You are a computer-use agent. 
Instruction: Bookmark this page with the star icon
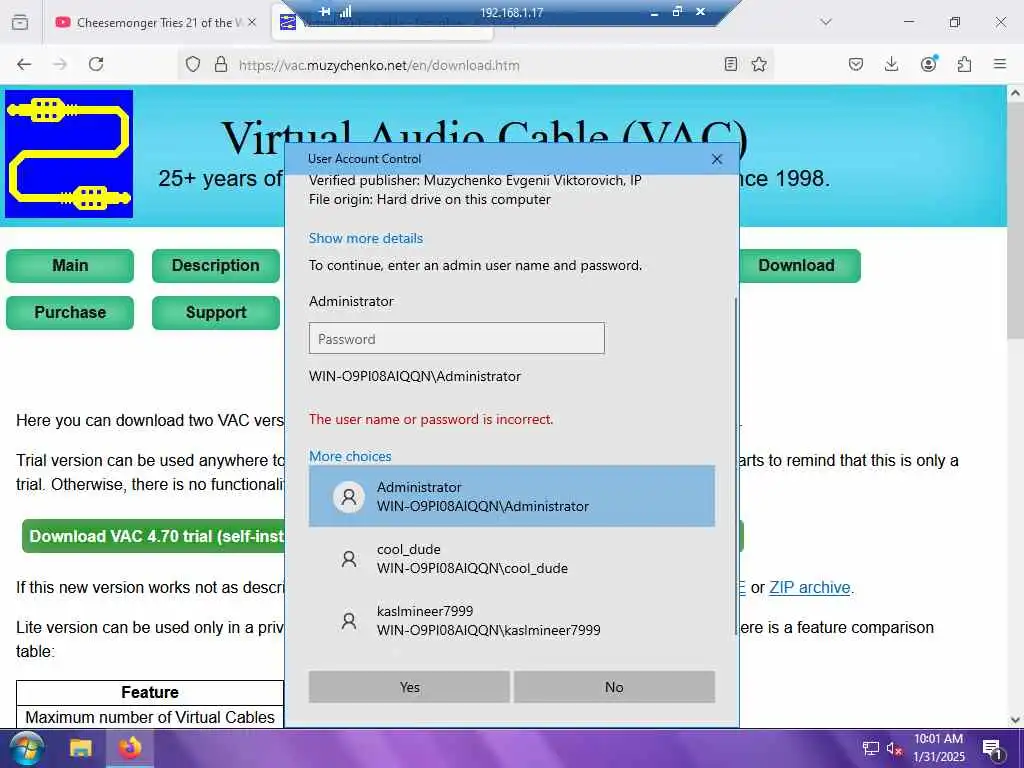pos(759,64)
